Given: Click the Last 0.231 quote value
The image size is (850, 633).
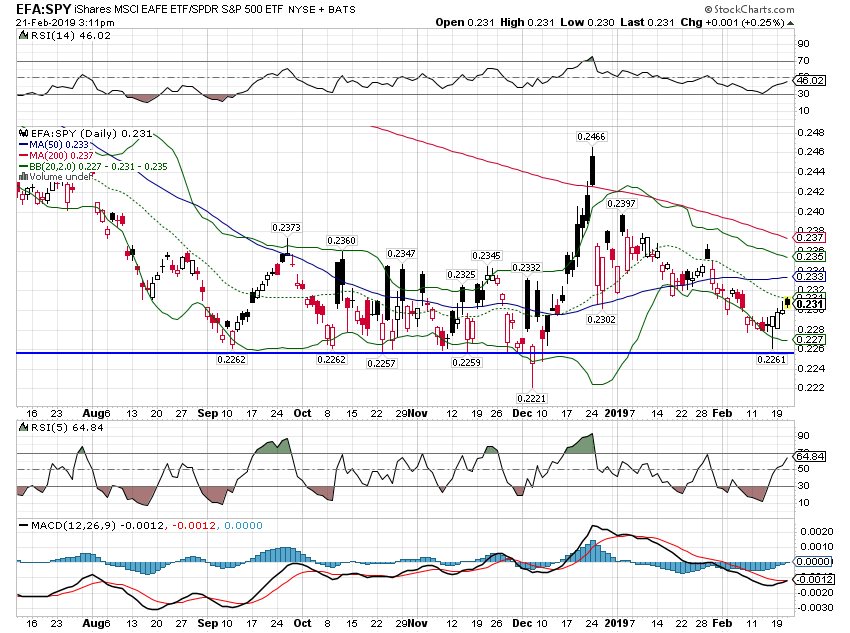Looking at the screenshot, I should click(647, 23).
